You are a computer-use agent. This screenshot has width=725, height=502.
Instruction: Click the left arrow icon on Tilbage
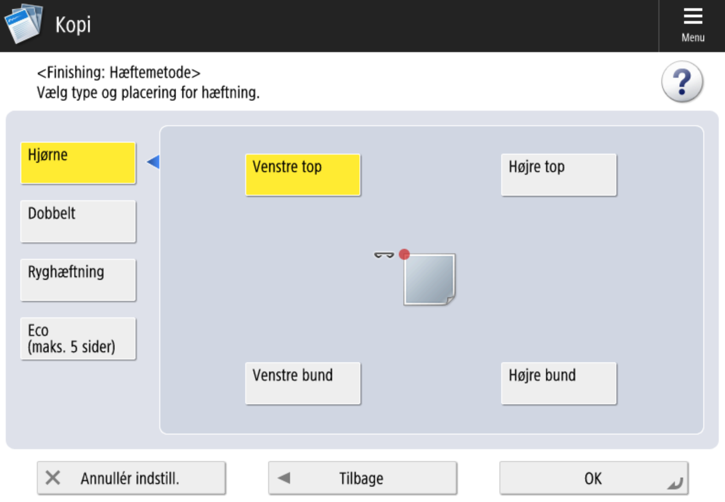[x=284, y=478]
